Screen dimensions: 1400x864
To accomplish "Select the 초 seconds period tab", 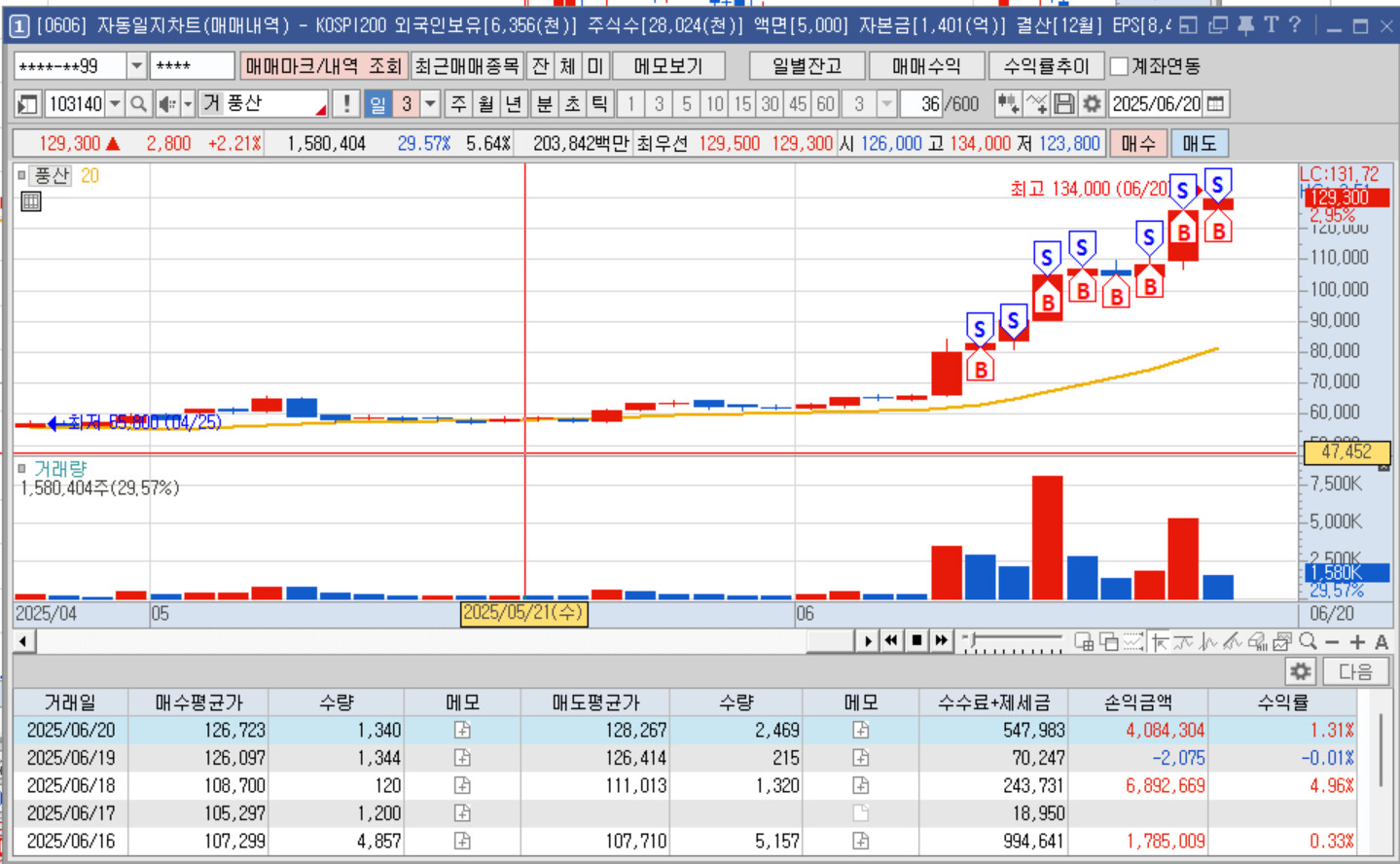I will click(573, 103).
